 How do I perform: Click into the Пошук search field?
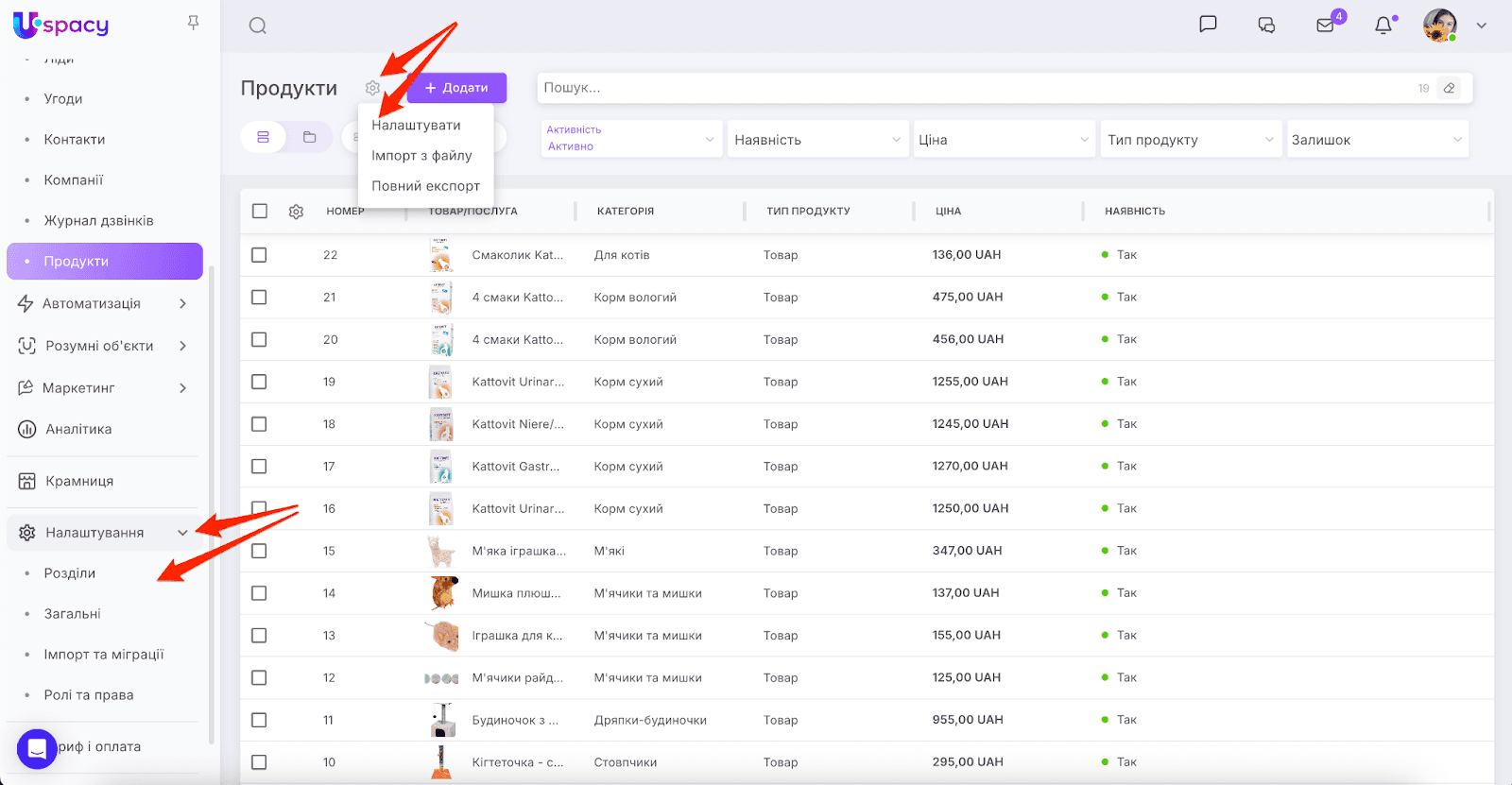click(x=973, y=88)
